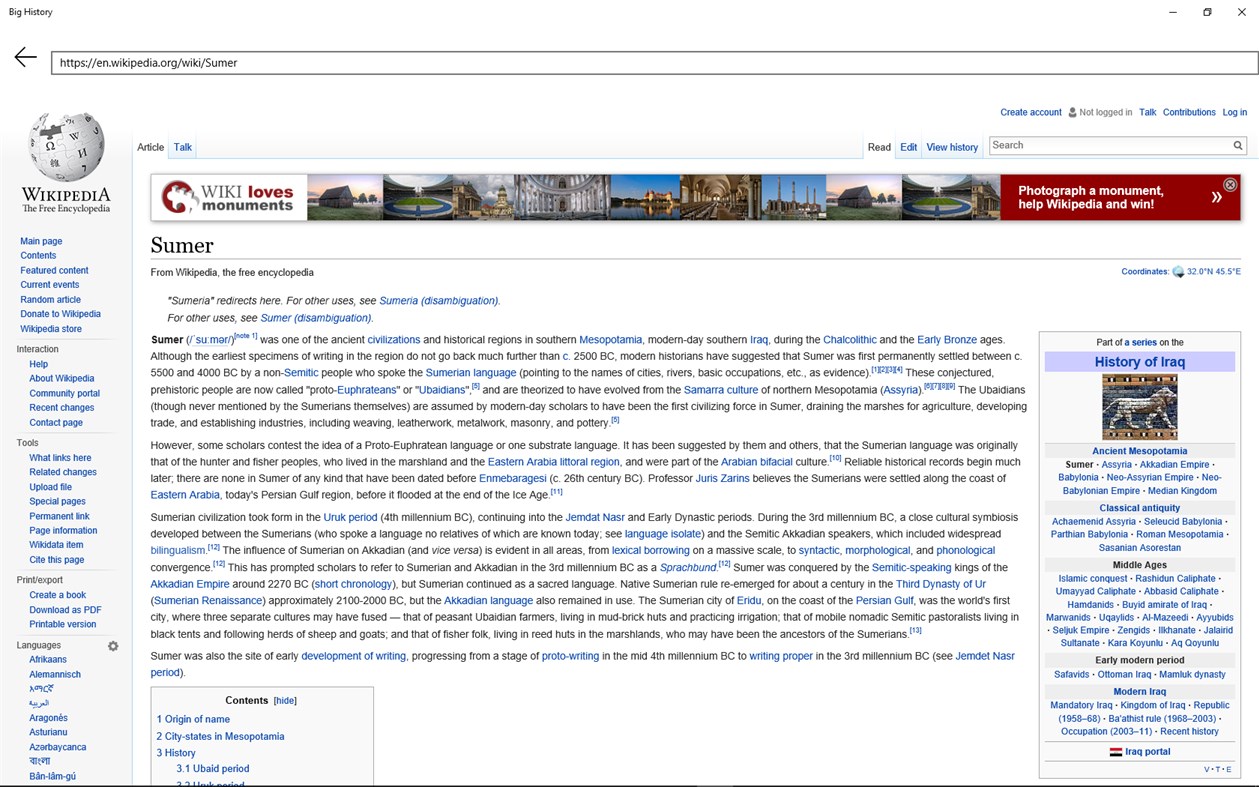Open Featured content sidebar link

[54, 271]
